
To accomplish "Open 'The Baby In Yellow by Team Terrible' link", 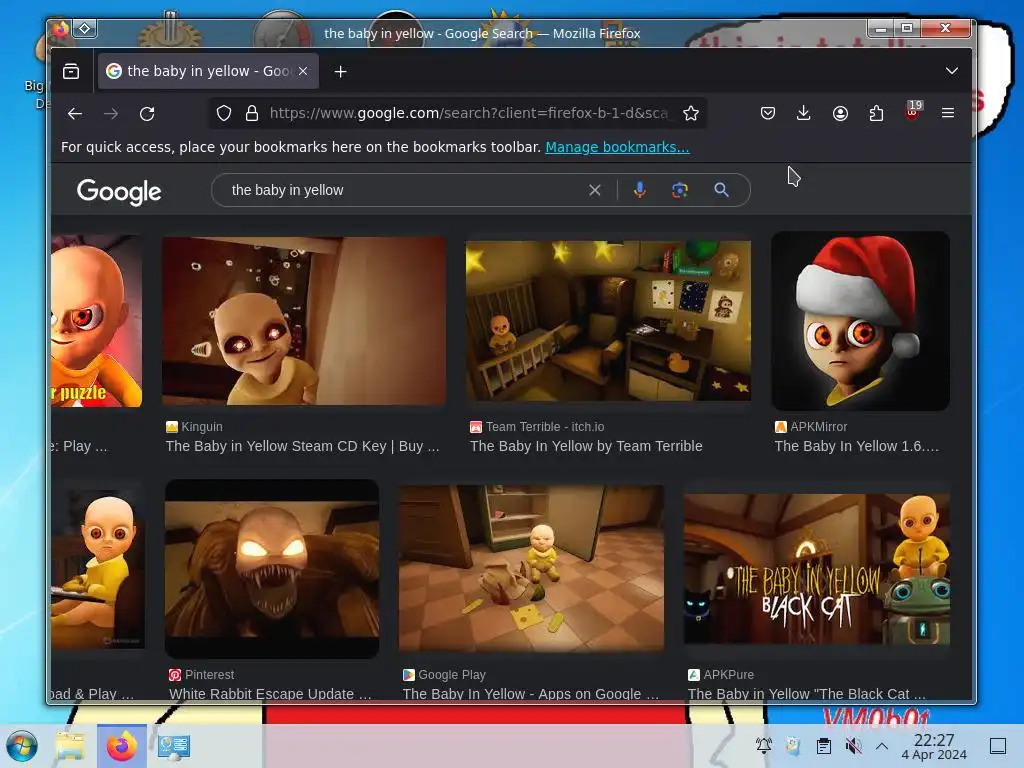I will (586, 446).
